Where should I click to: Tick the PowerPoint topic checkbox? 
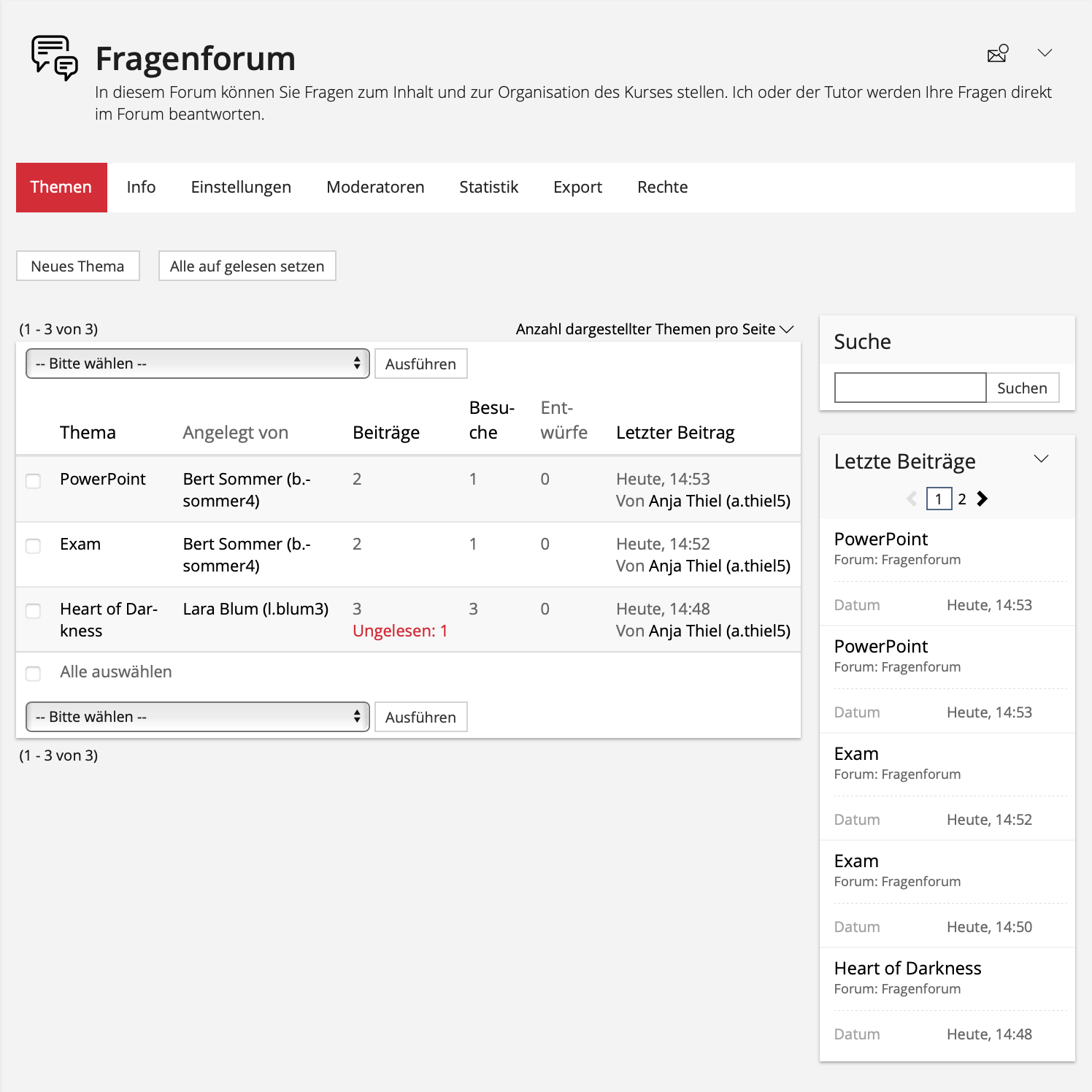click(34, 481)
